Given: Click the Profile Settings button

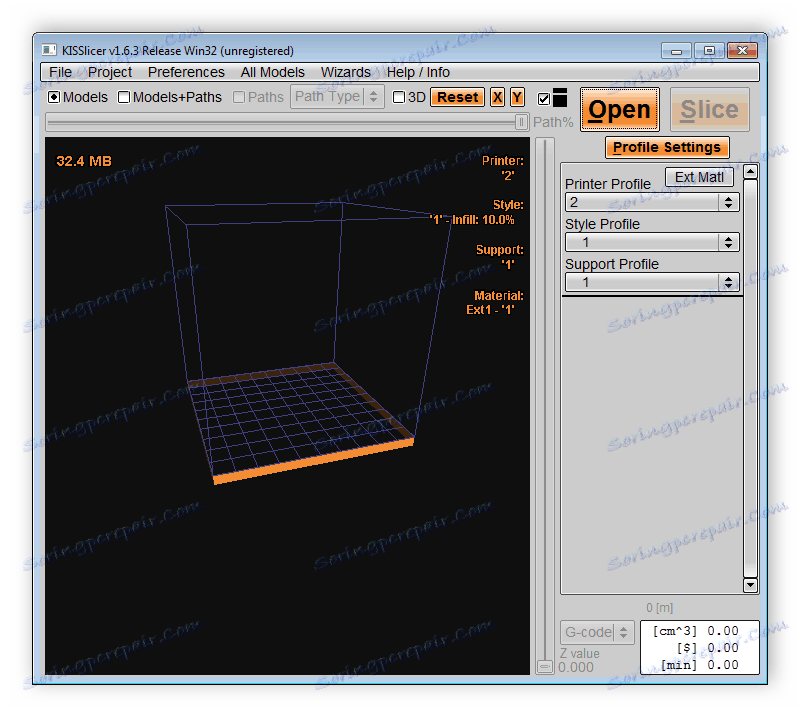Looking at the screenshot, I should pyautogui.click(x=666, y=147).
